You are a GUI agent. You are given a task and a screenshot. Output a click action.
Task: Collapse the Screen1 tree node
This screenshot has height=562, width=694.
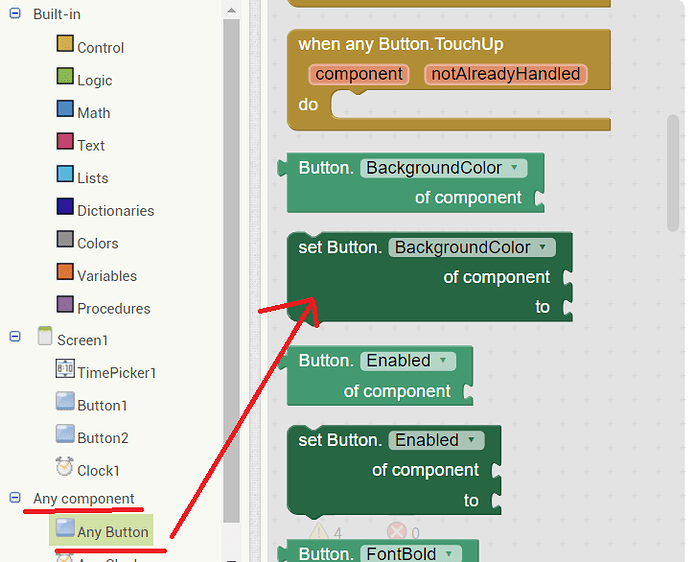point(15,337)
